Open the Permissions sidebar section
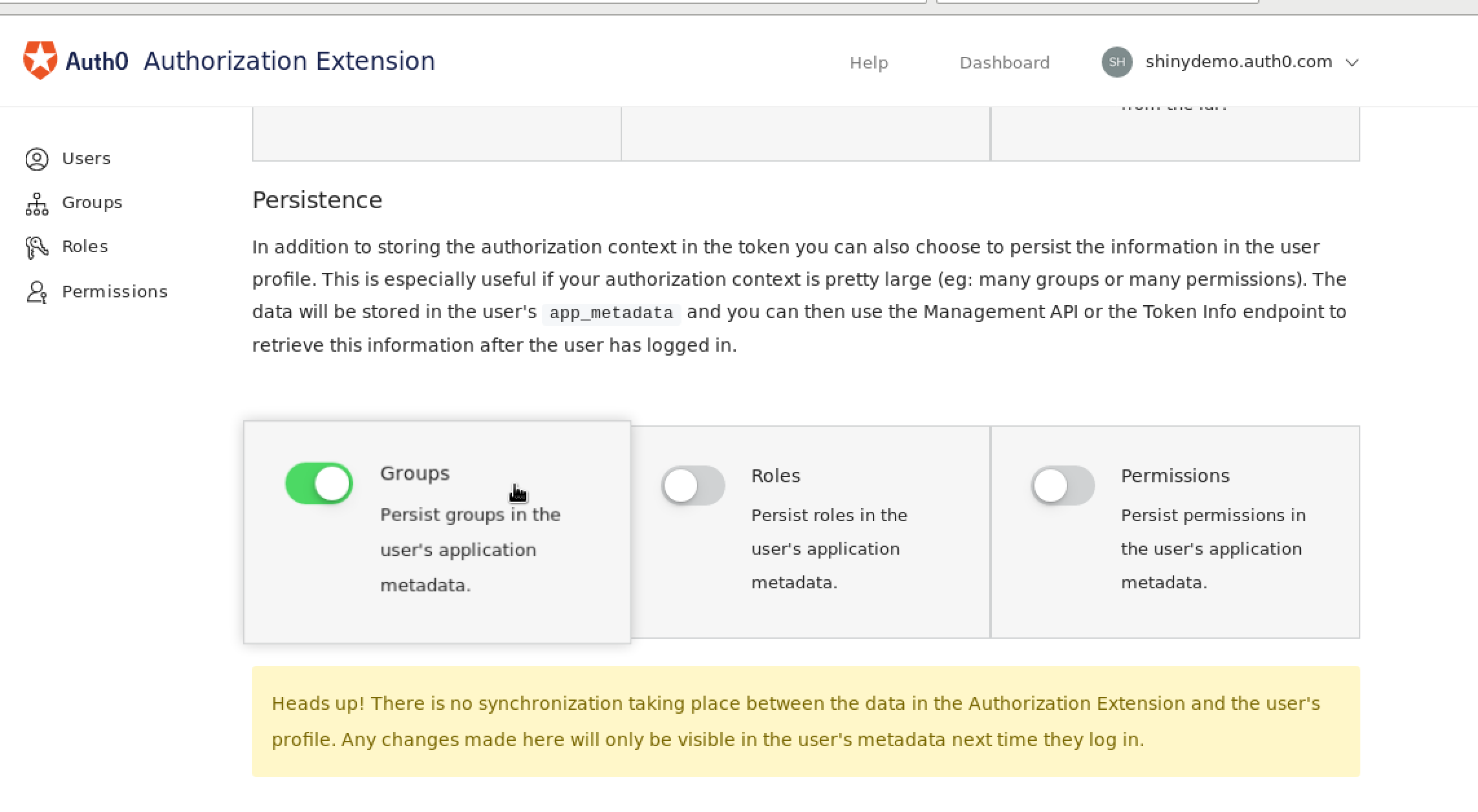 (x=114, y=292)
